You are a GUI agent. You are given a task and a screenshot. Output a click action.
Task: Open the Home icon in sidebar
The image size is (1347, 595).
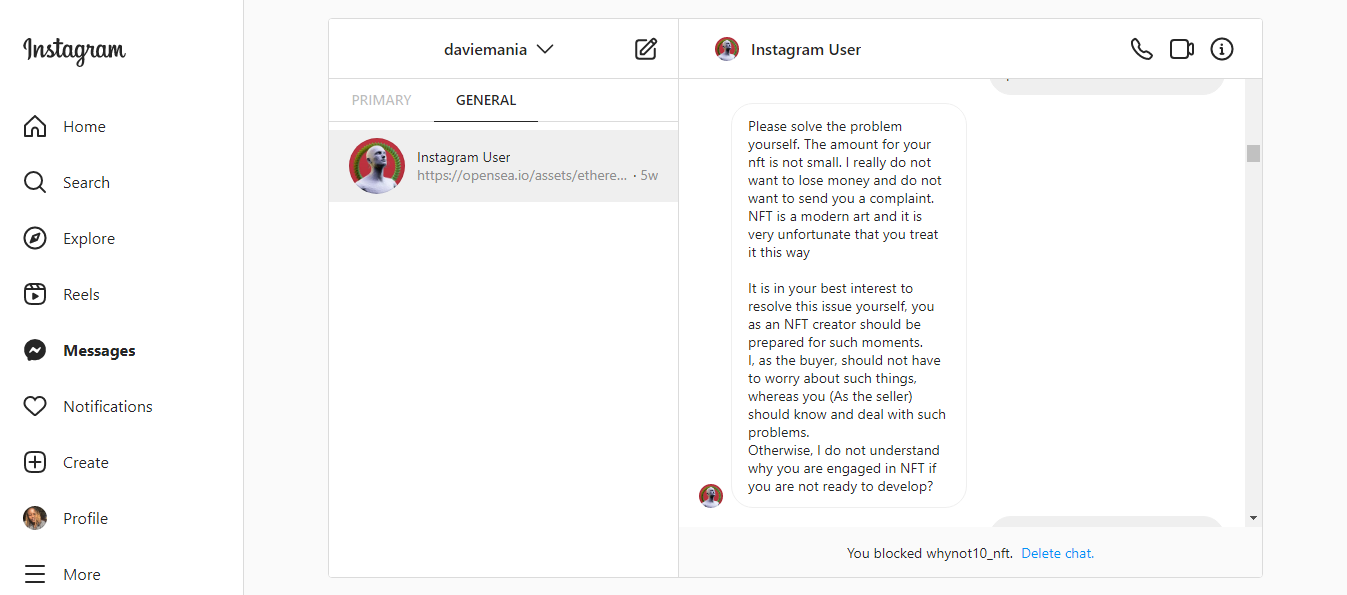tap(35, 127)
